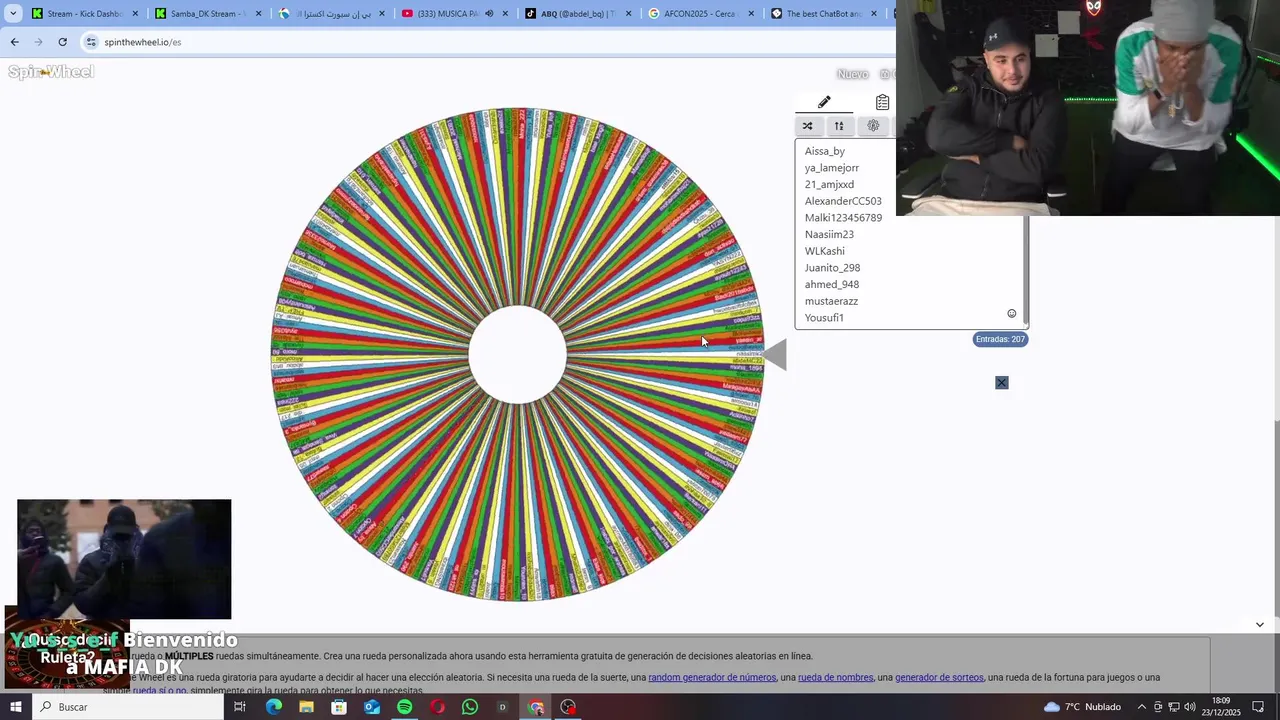The width and height of the screenshot is (1280, 720).
Task: Click the center hub to spin wheel
Action: (x=518, y=355)
